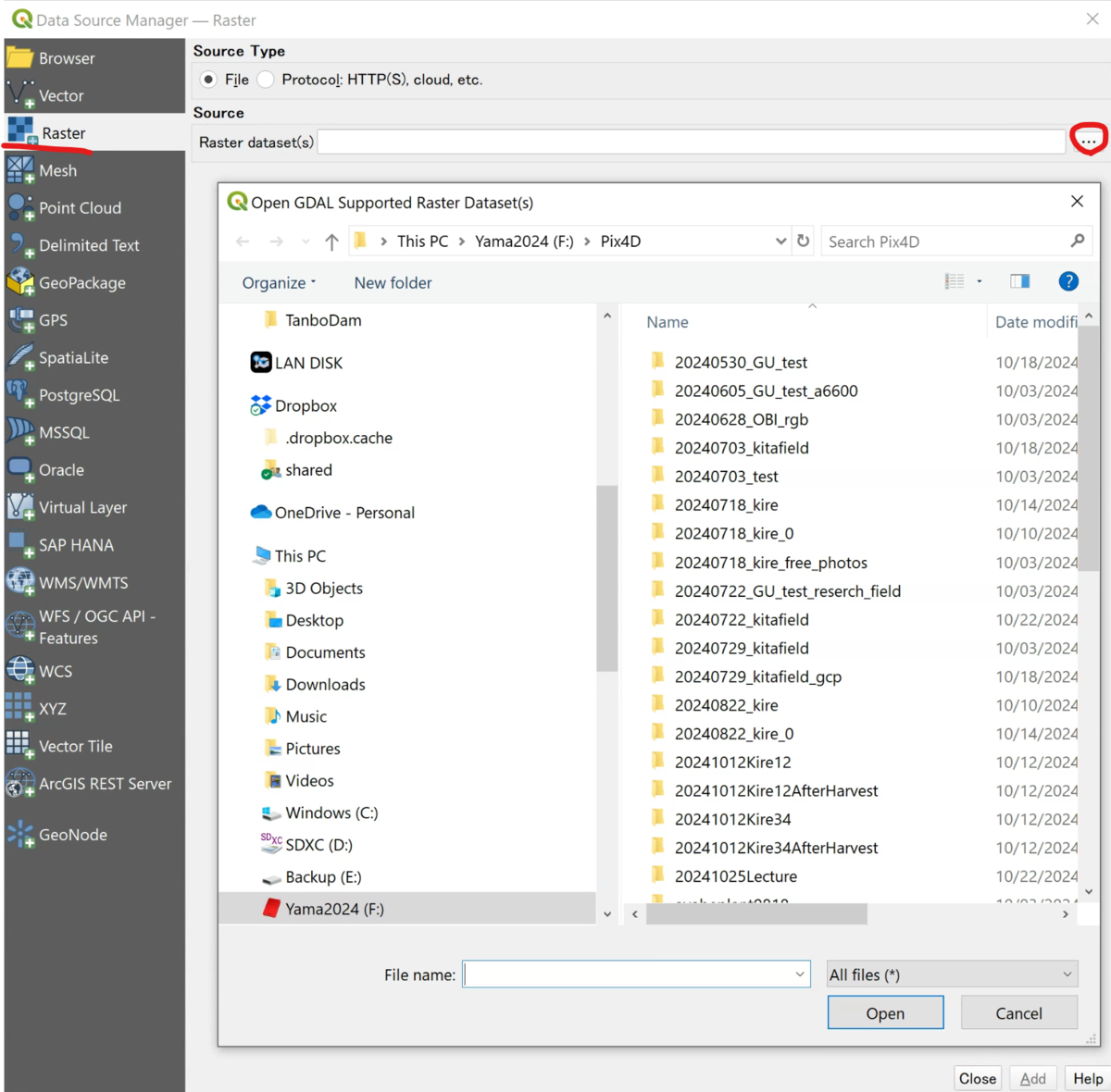Select the GeoPackage database icon

click(20, 283)
